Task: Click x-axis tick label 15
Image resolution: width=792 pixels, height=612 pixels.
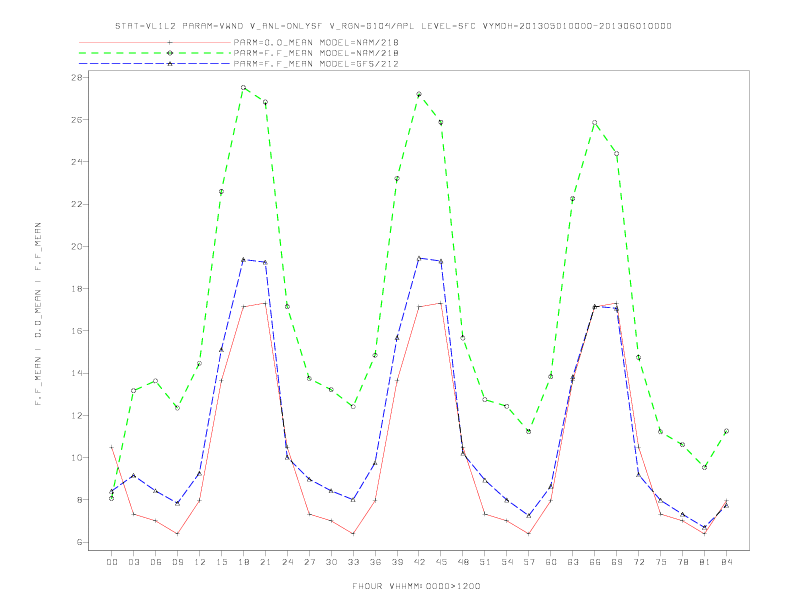Action: pos(221,562)
